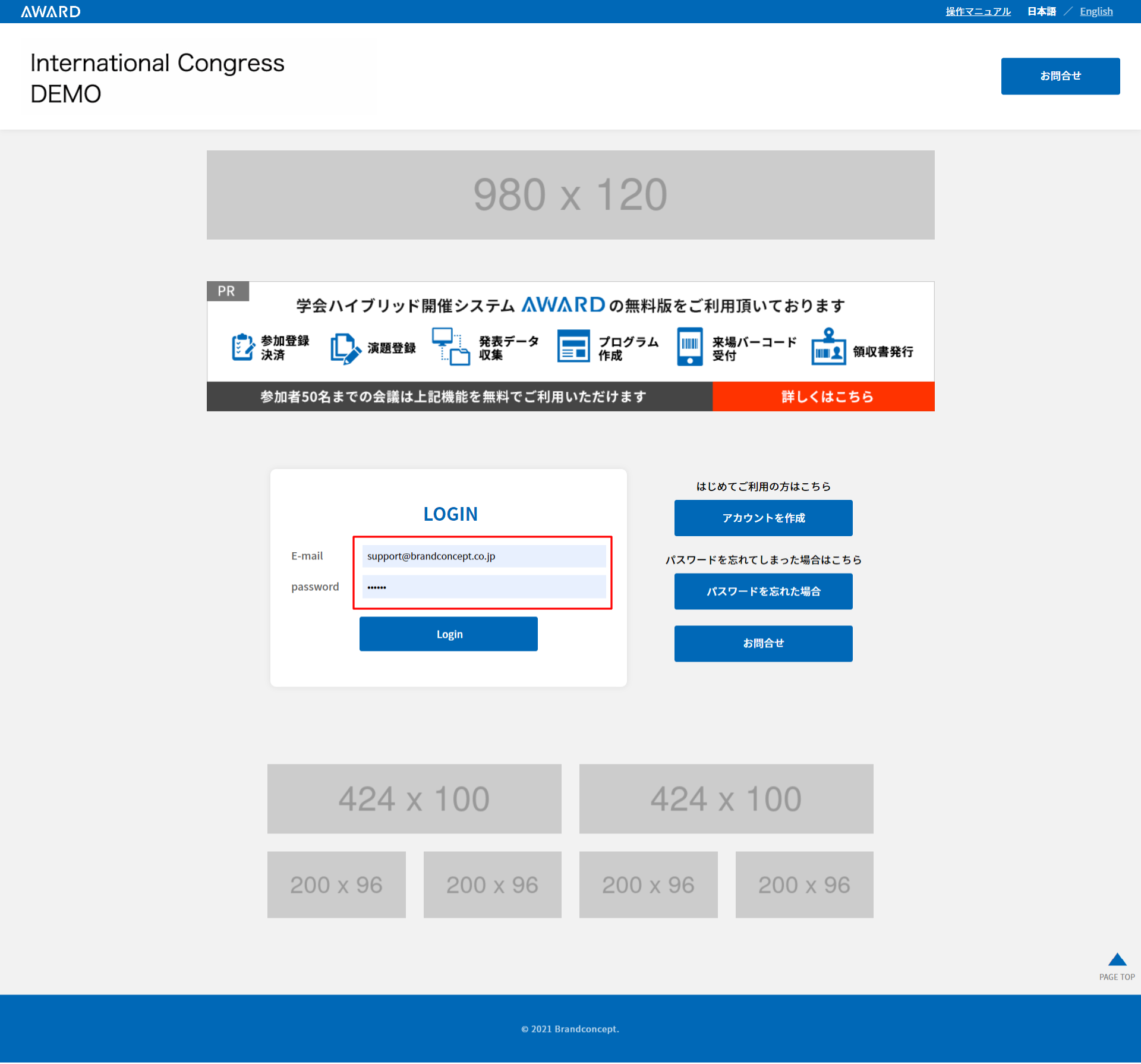Open the 操作マニュアル manual link

click(x=978, y=11)
